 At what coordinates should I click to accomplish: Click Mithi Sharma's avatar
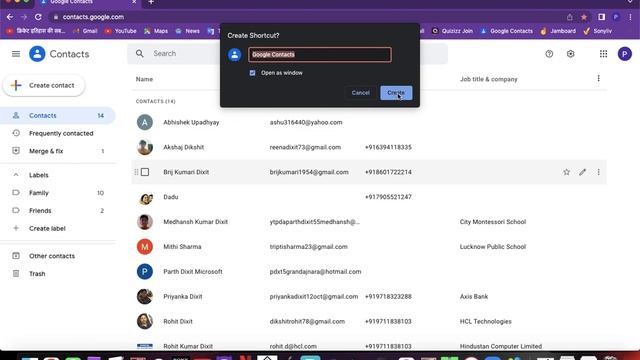(145, 247)
